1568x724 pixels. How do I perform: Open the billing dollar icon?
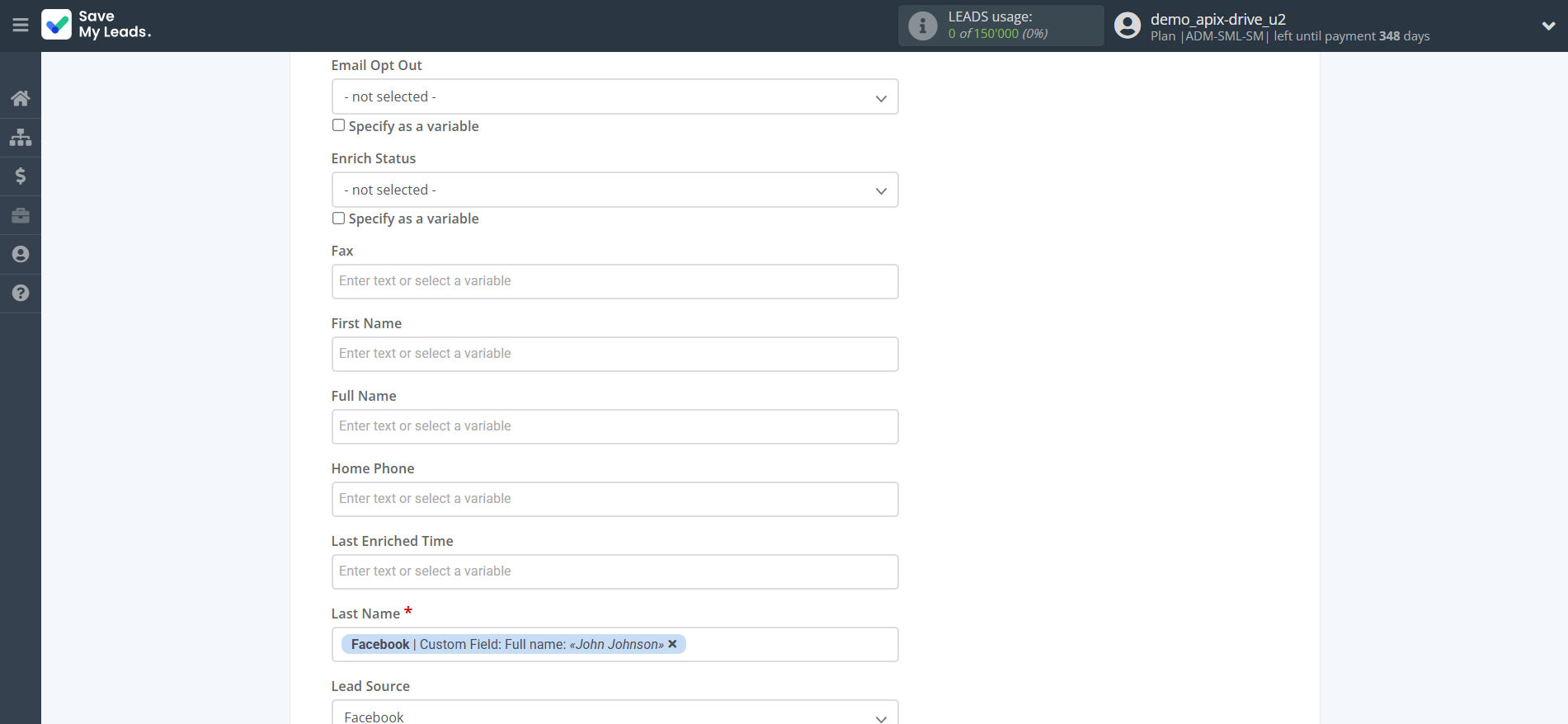point(21,176)
